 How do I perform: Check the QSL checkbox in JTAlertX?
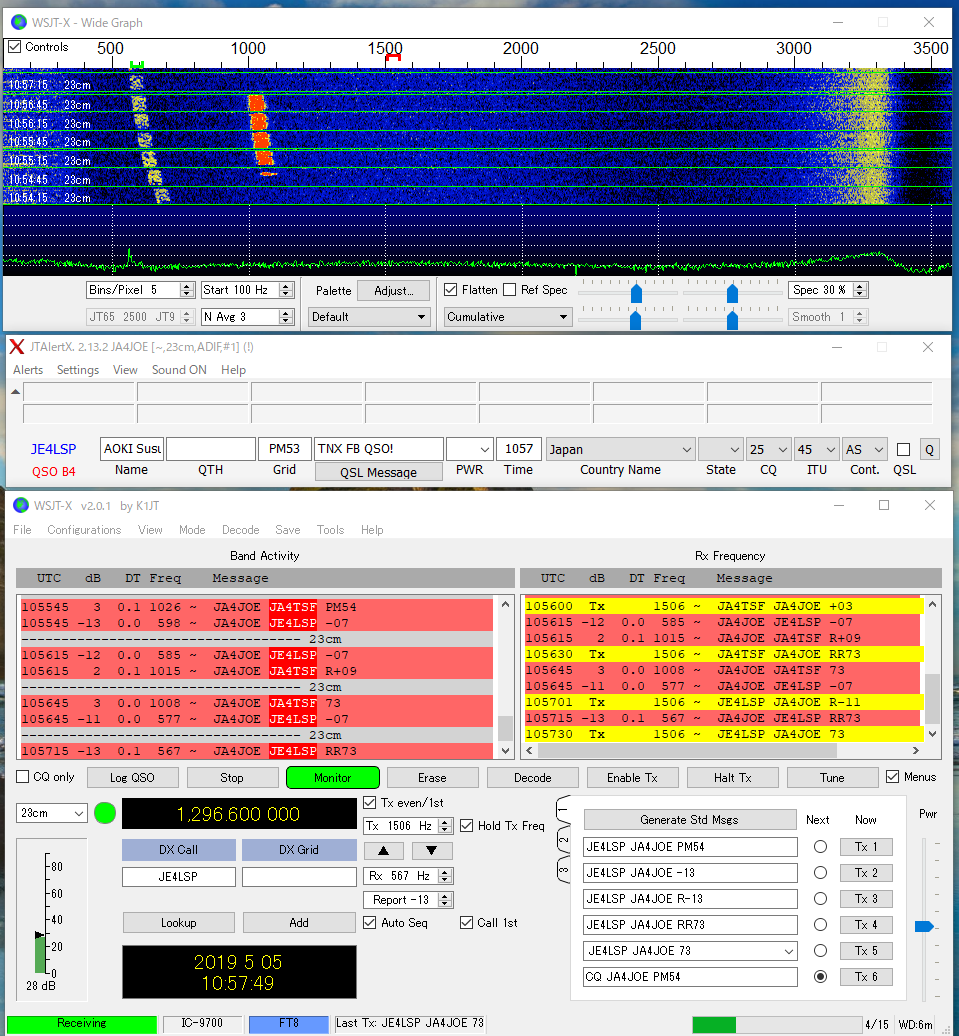click(x=903, y=449)
